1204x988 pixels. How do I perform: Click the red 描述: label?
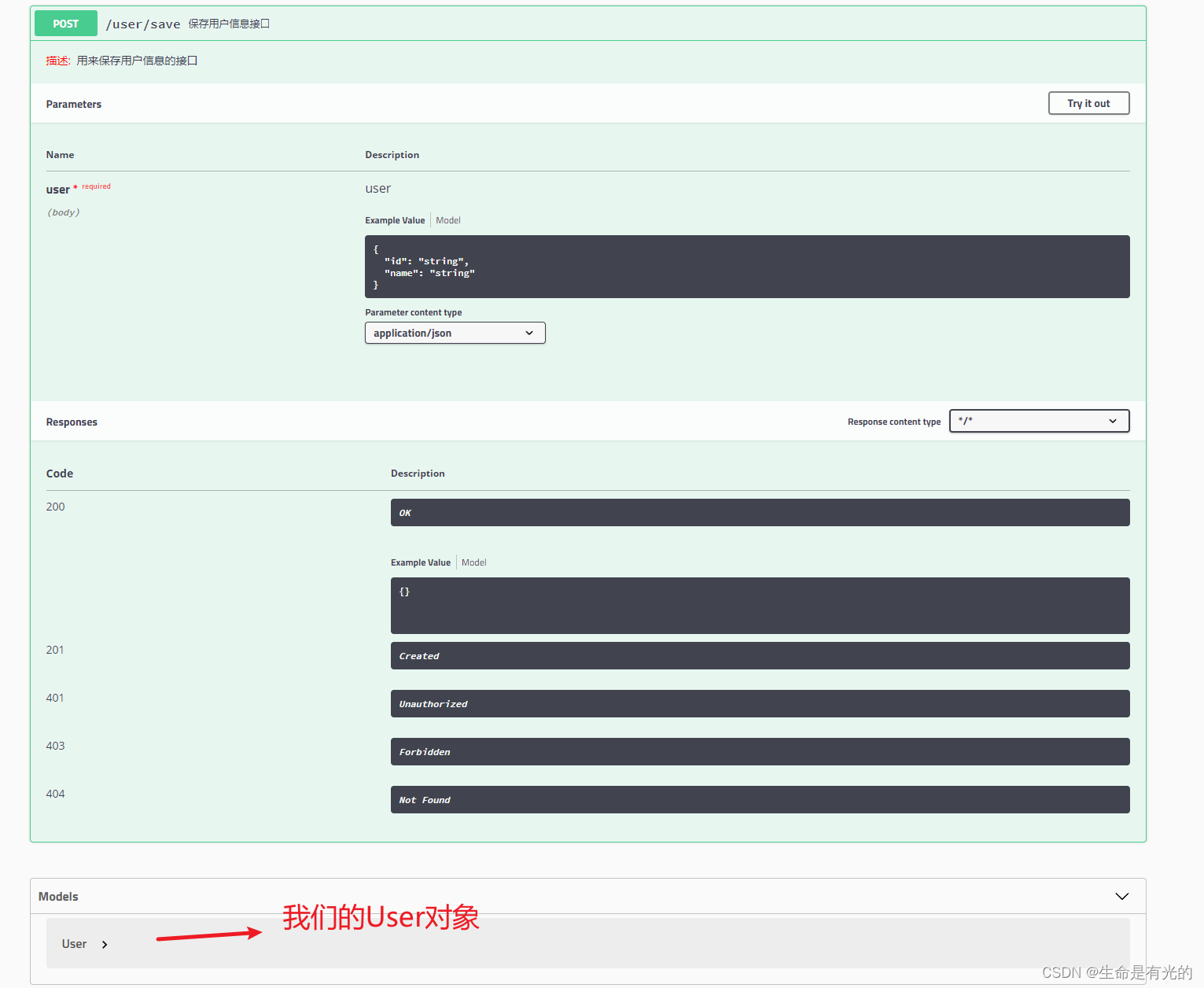58,61
